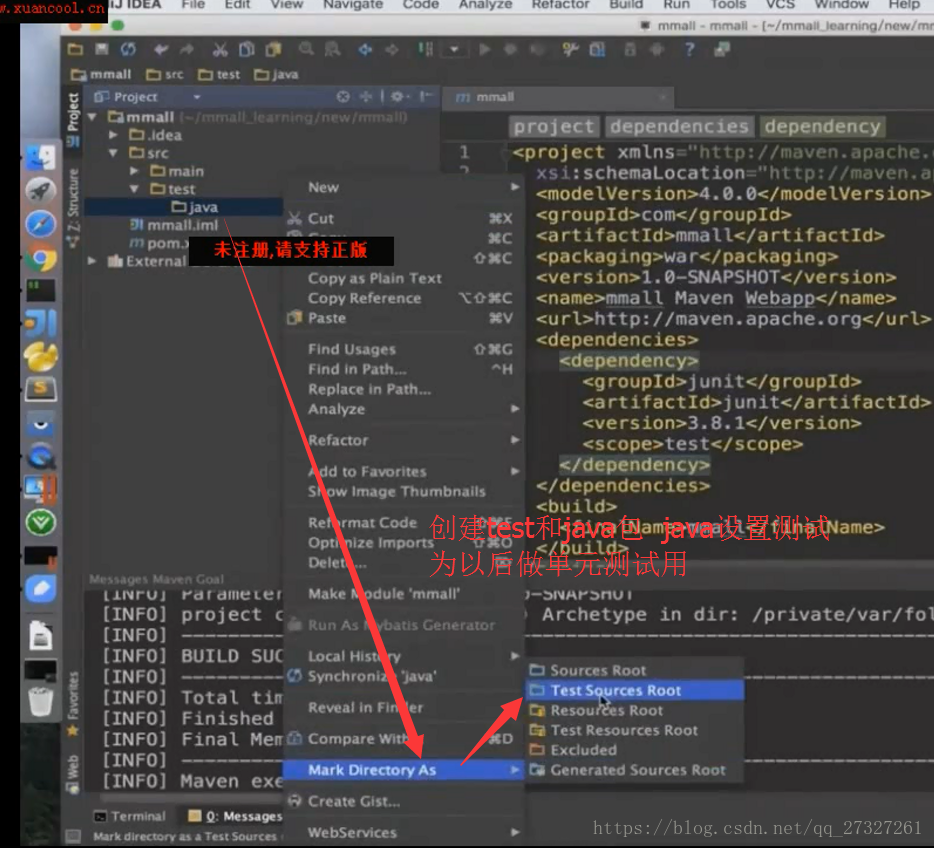Select Resources Root in the submenu

click(x=635, y=710)
